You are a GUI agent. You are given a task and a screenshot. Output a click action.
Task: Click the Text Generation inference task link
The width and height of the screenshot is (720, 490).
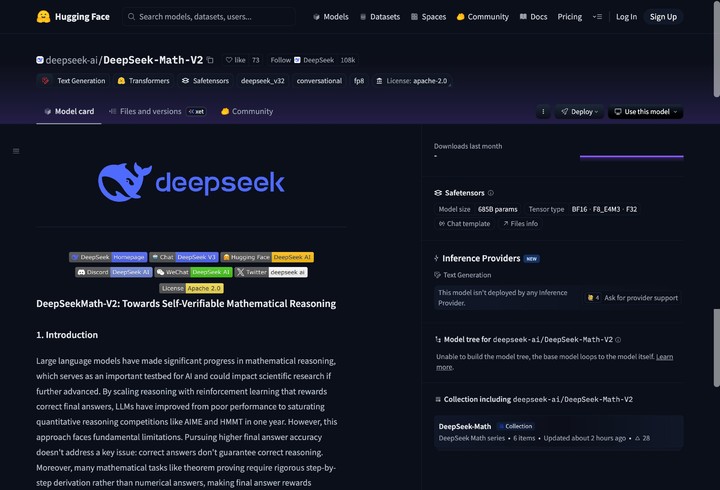point(462,275)
